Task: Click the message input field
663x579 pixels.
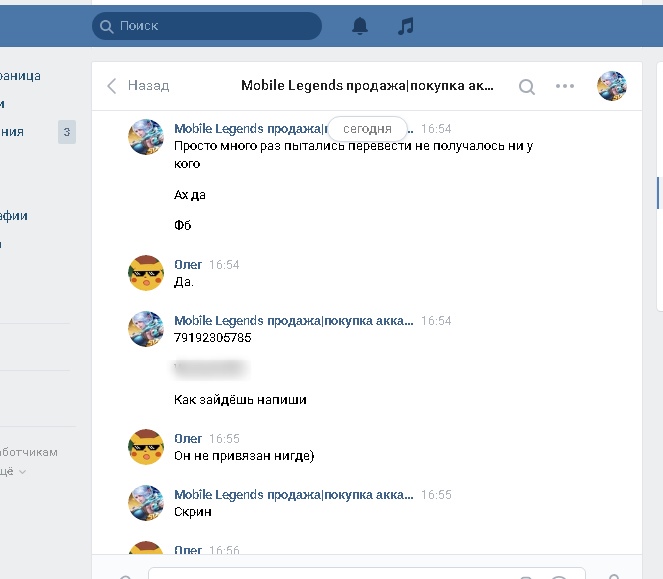Action: click(x=330, y=573)
